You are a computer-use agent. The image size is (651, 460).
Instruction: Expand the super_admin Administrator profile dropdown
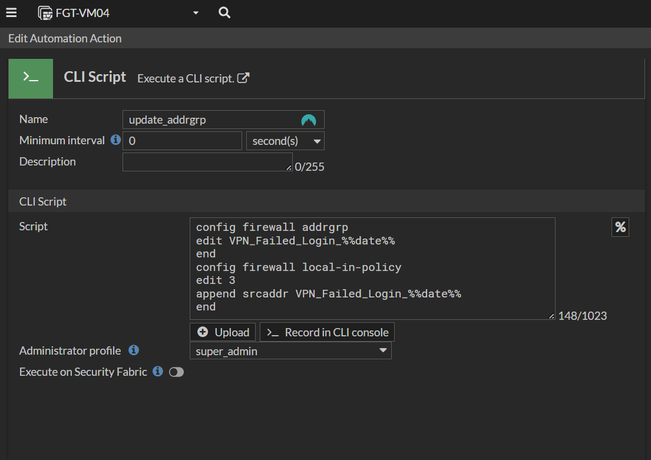point(290,351)
